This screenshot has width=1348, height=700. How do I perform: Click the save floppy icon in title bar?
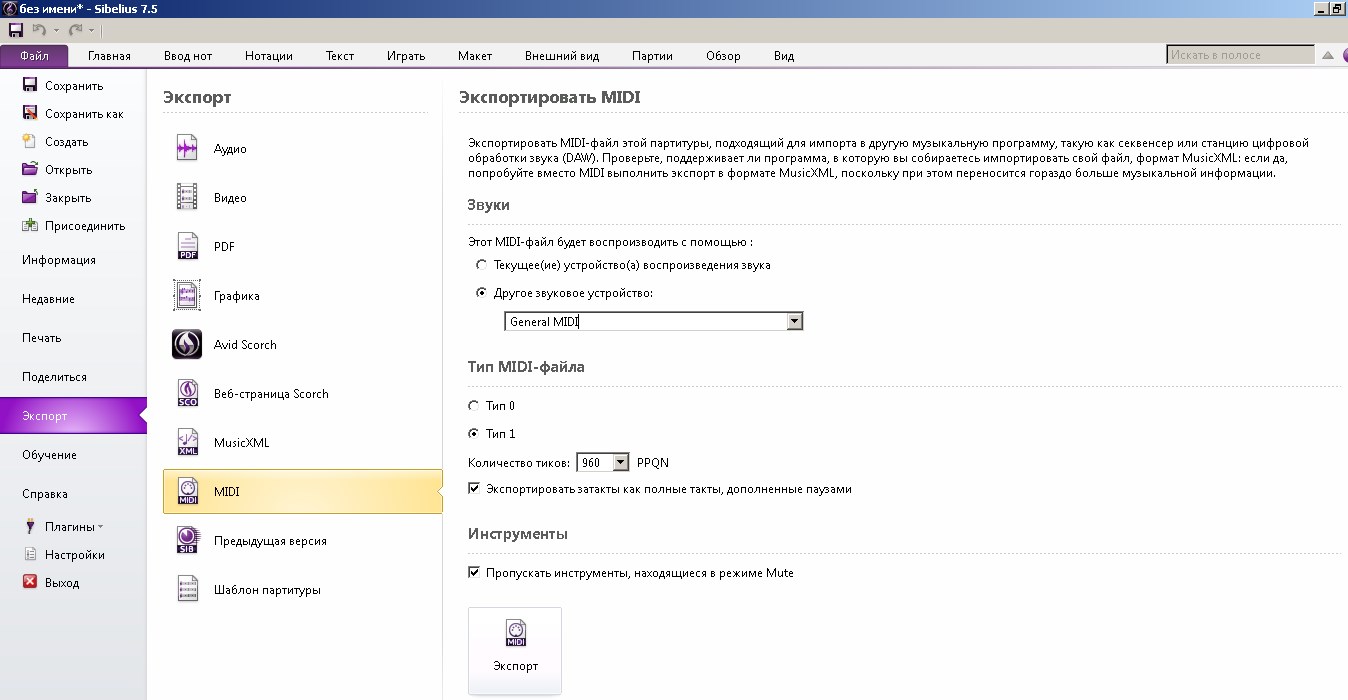pos(16,30)
